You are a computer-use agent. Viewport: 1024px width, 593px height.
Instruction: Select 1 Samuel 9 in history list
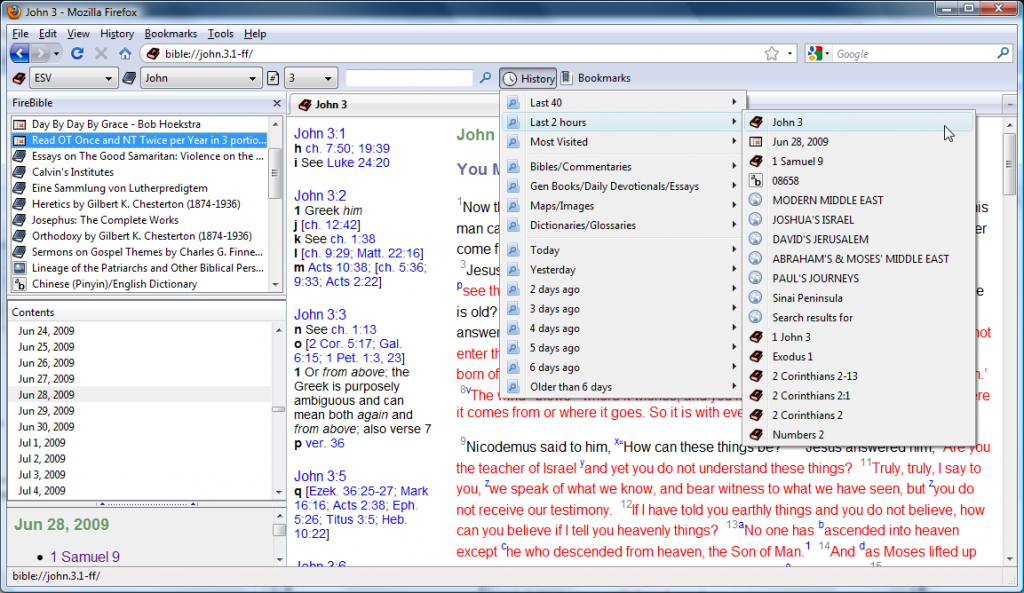pos(797,161)
